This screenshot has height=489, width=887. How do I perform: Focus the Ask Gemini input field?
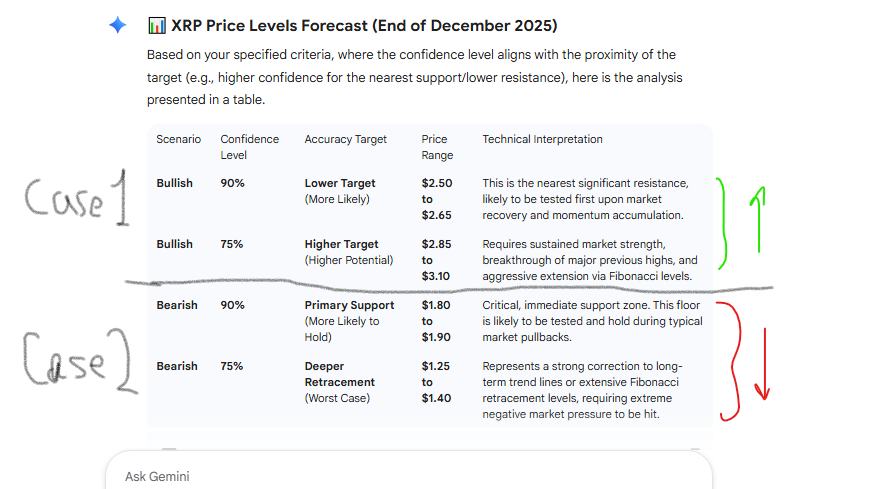(x=400, y=476)
